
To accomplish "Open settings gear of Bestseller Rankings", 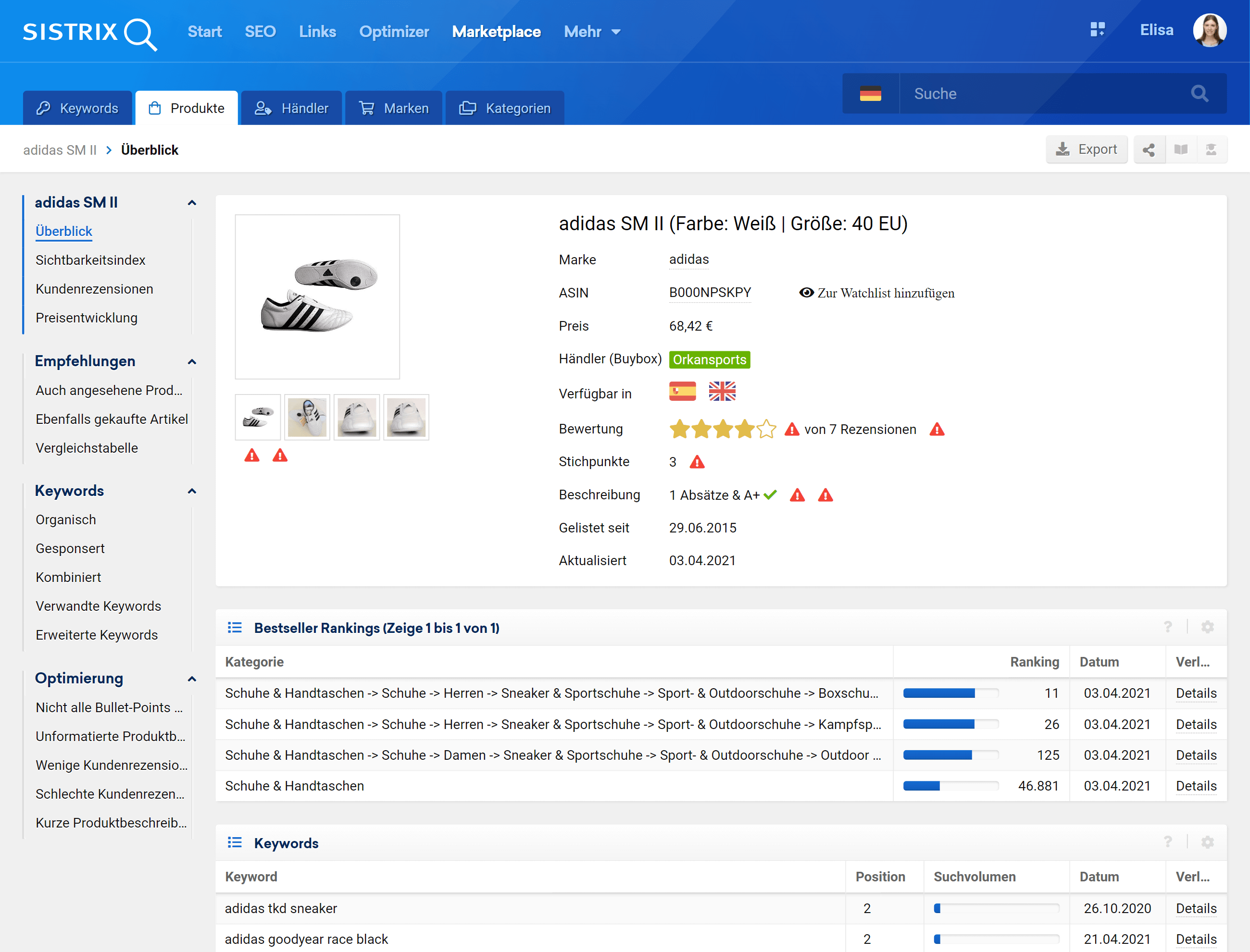I will 1208,627.
